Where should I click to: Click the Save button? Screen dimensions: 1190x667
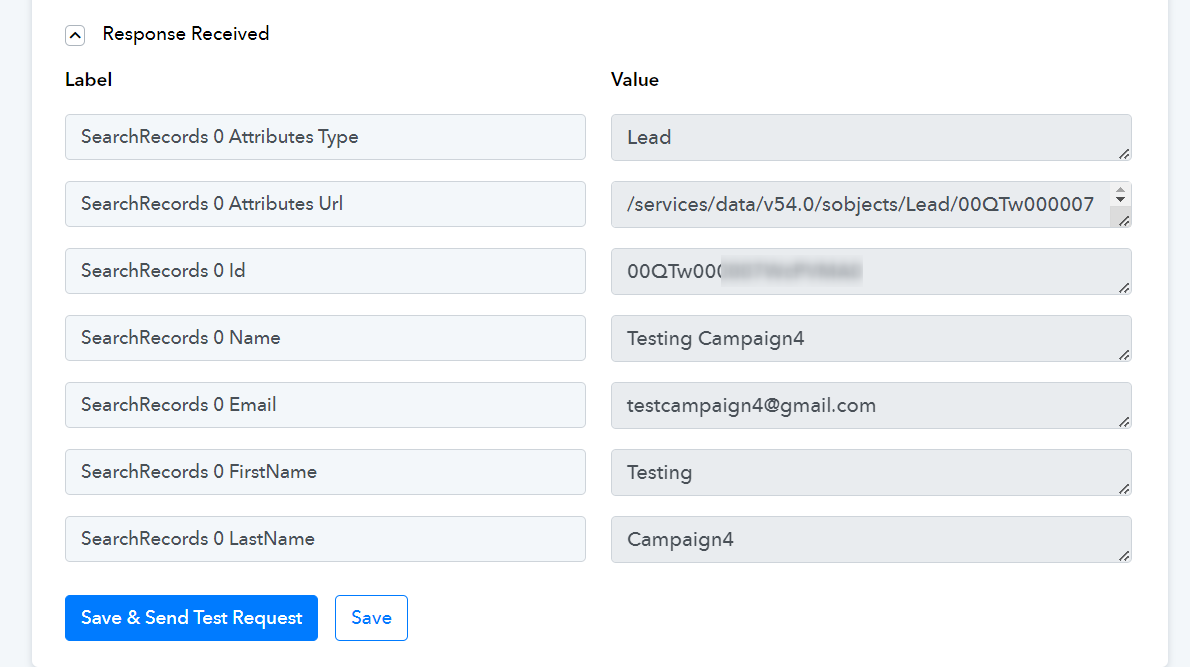point(371,618)
